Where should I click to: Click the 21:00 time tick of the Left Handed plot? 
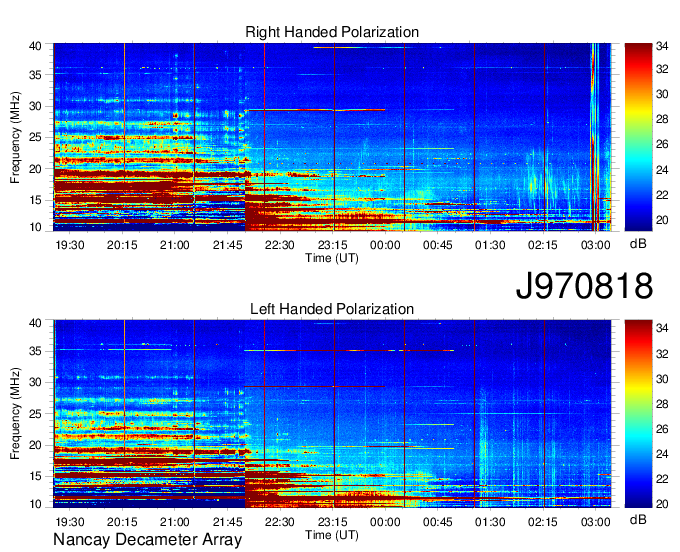pos(175,522)
